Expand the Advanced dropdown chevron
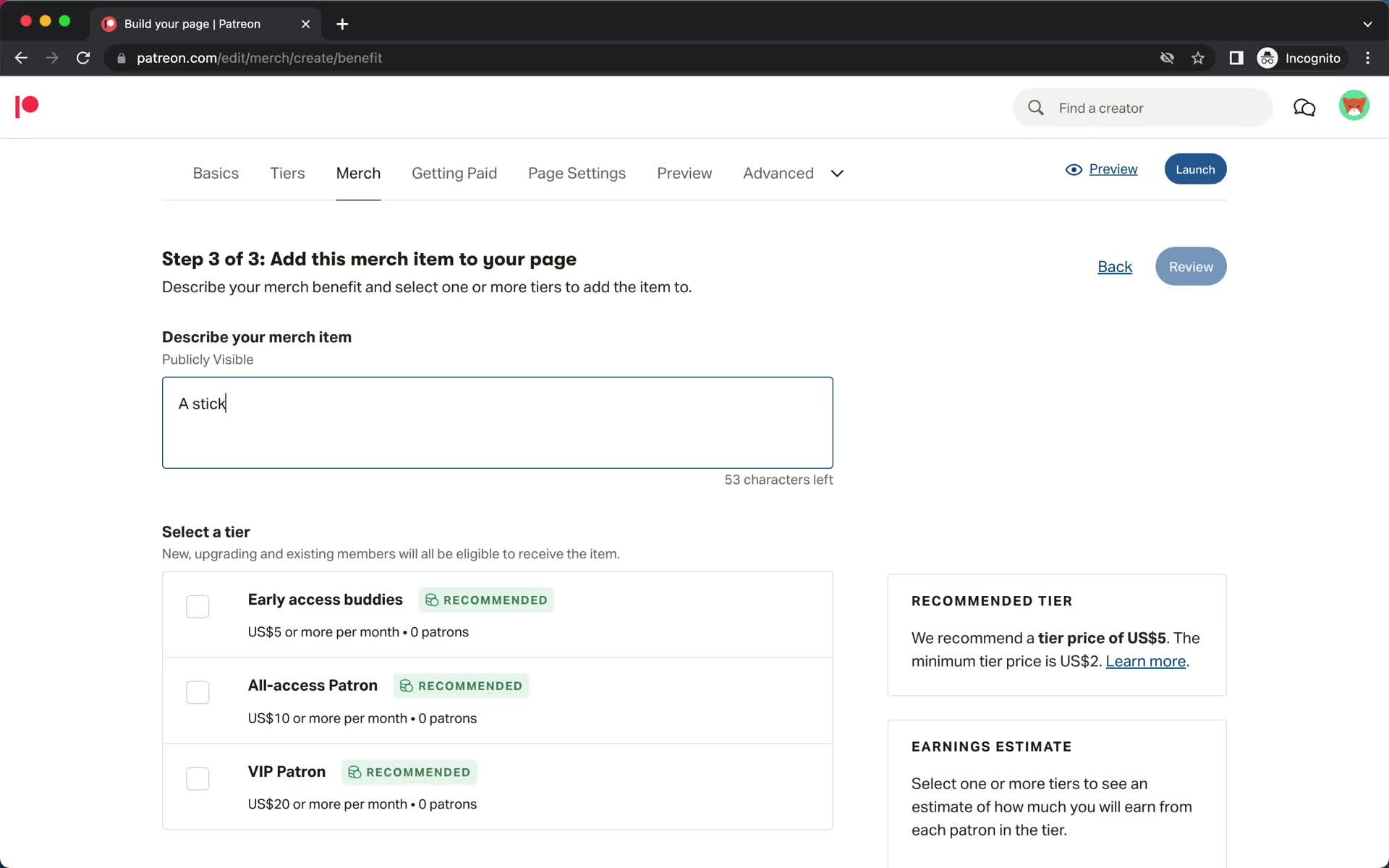 (837, 174)
